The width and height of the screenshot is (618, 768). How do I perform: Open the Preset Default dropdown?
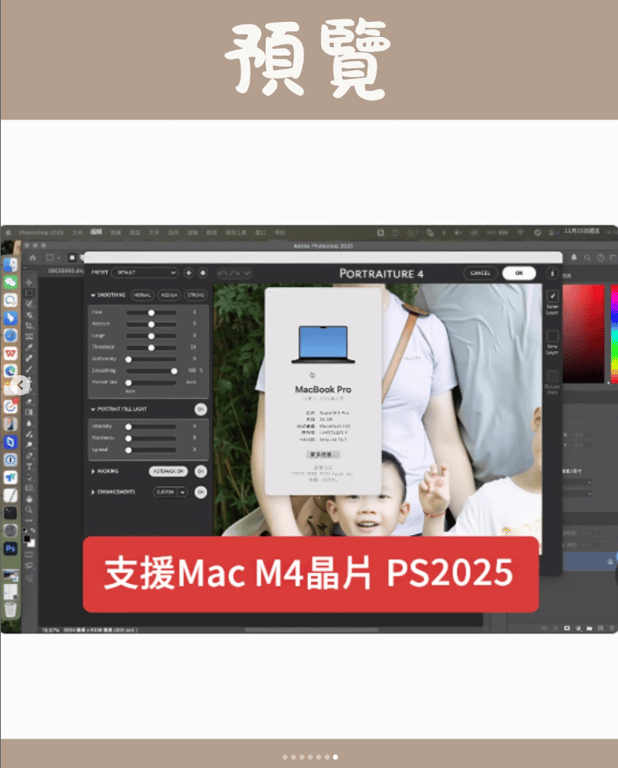click(144, 272)
